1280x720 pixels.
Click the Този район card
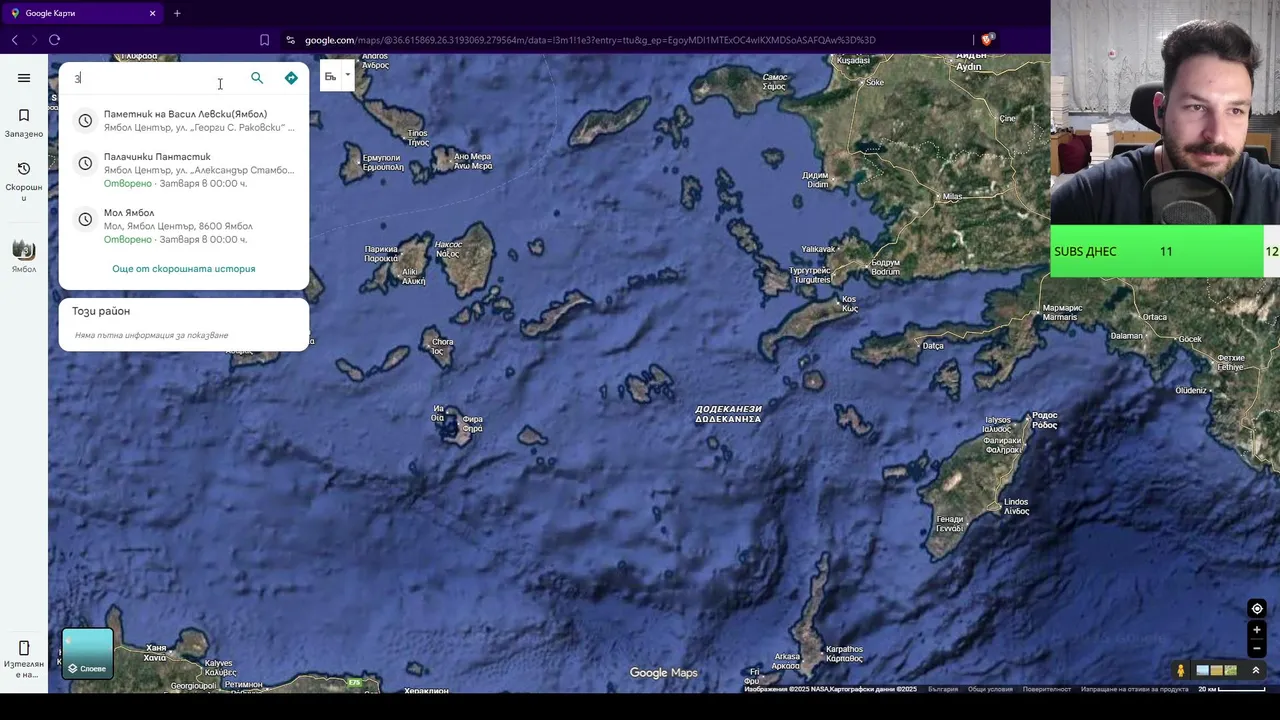(x=184, y=324)
